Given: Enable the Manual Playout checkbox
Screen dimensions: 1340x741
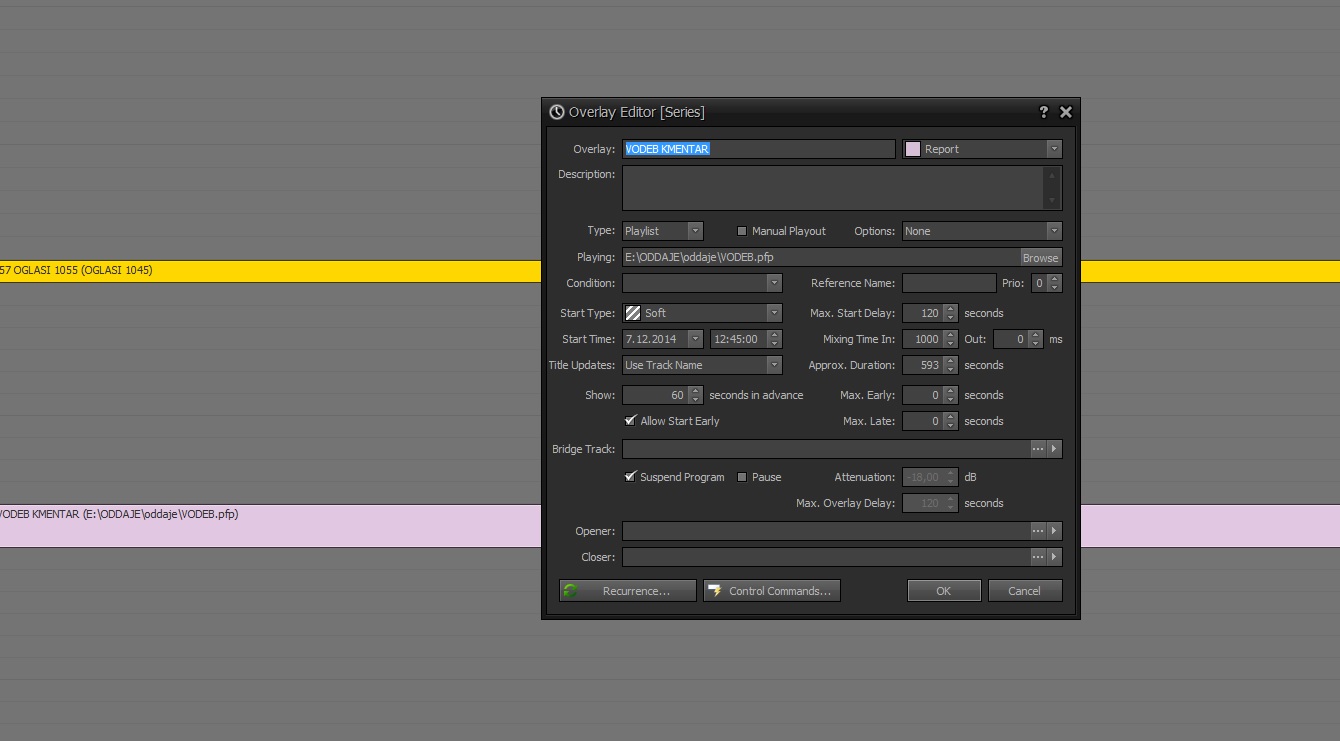Looking at the screenshot, I should (742, 231).
